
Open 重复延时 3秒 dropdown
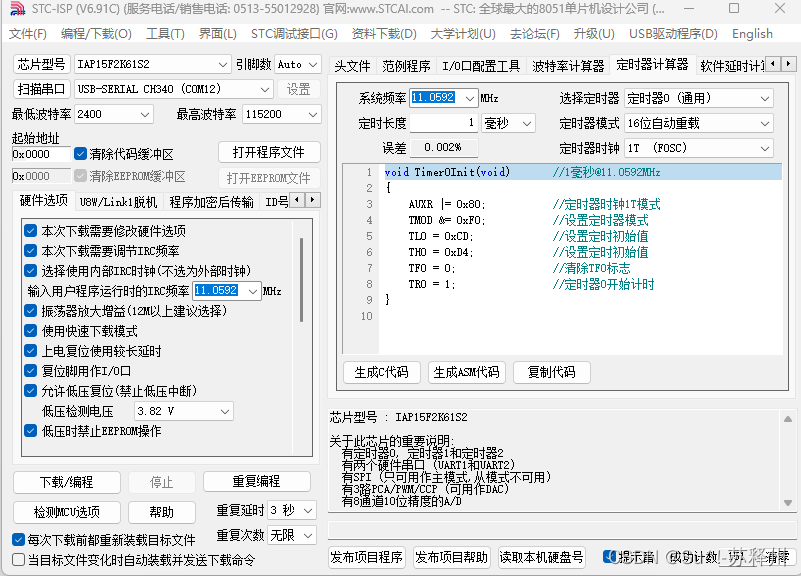292,510
